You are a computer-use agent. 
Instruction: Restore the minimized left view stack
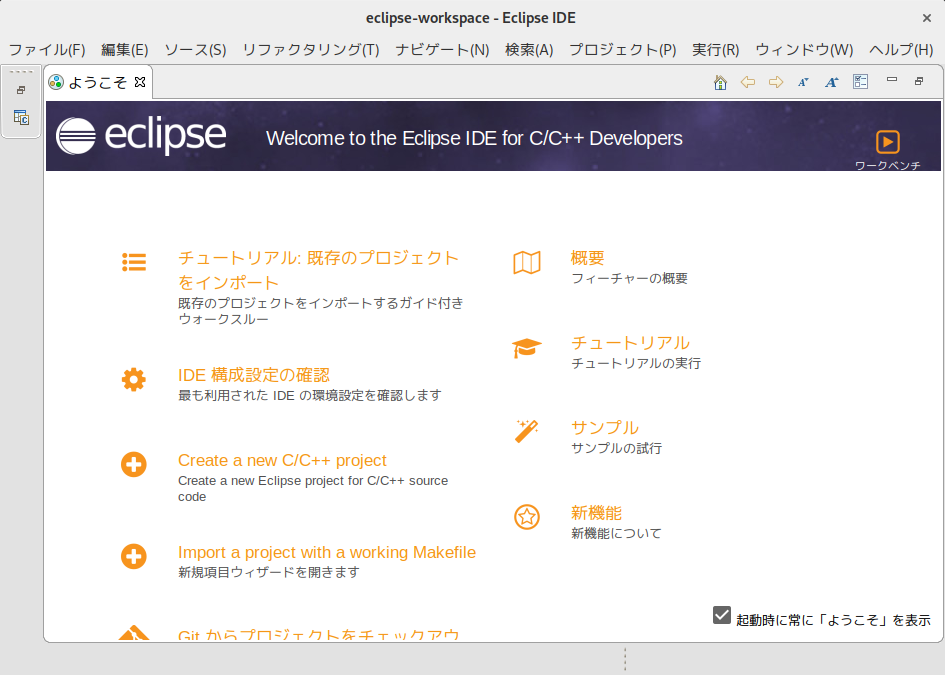coord(21,90)
